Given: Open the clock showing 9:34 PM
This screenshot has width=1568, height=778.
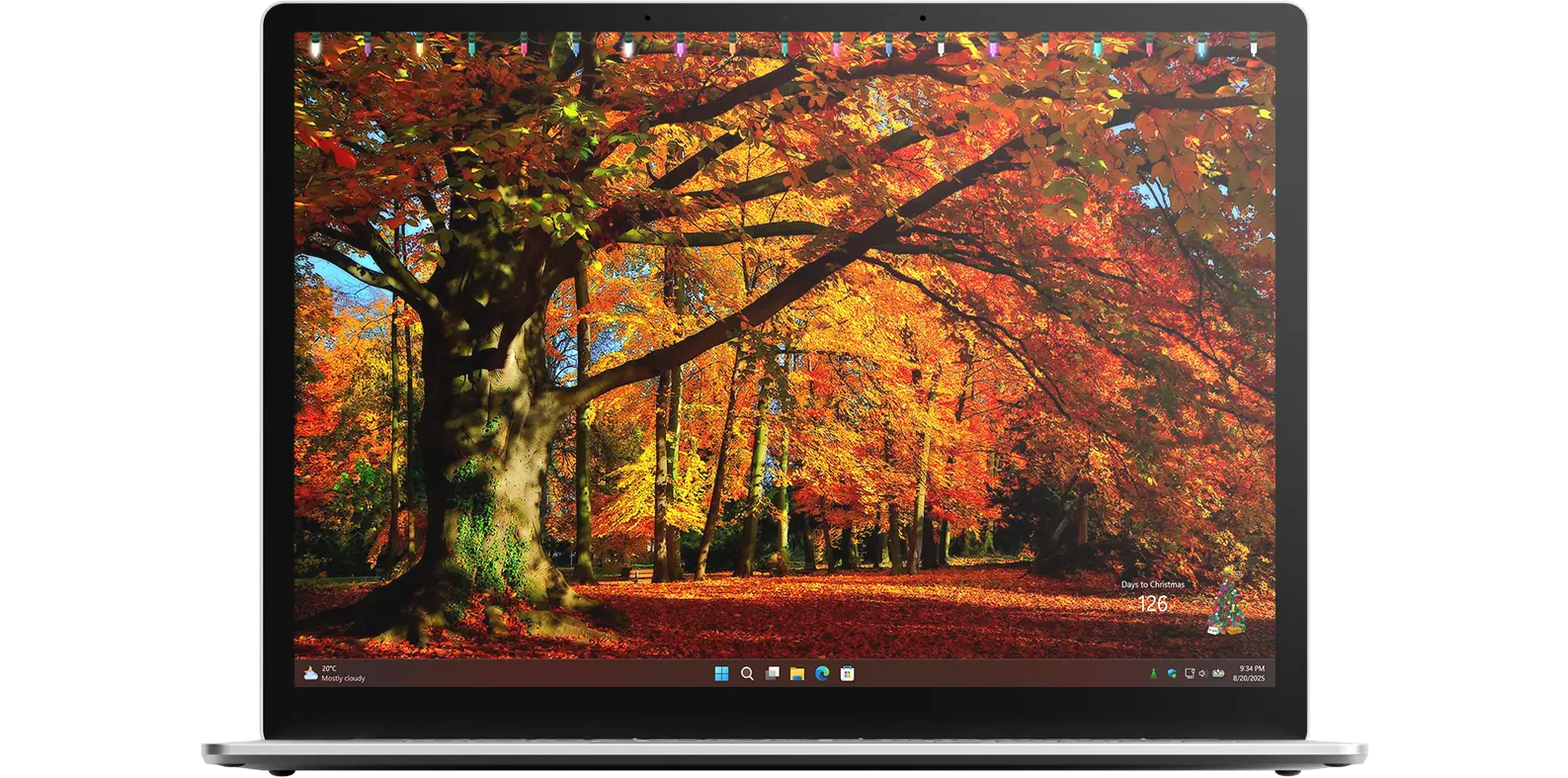Looking at the screenshot, I should point(1249,673).
